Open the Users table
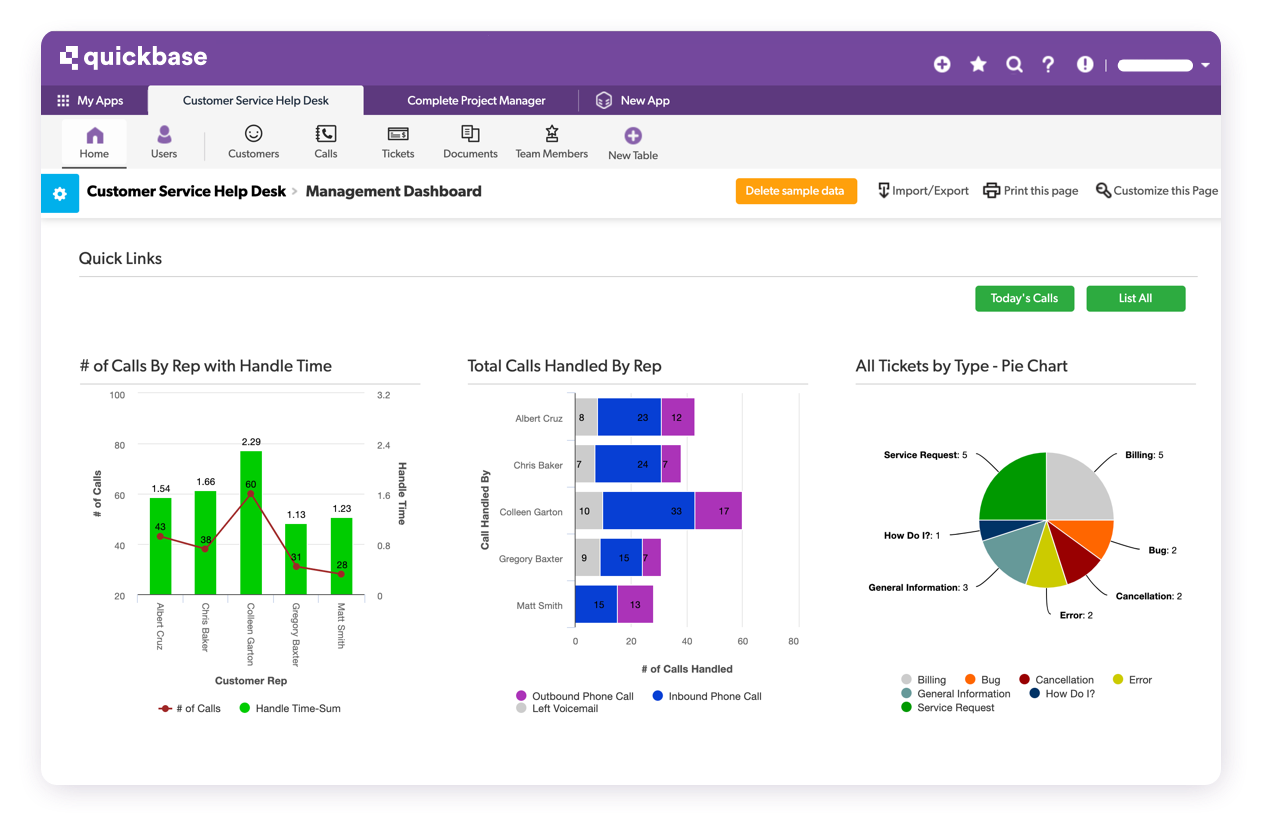This screenshot has height=829, width=1262. pyautogui.click(x=163, y=142)
